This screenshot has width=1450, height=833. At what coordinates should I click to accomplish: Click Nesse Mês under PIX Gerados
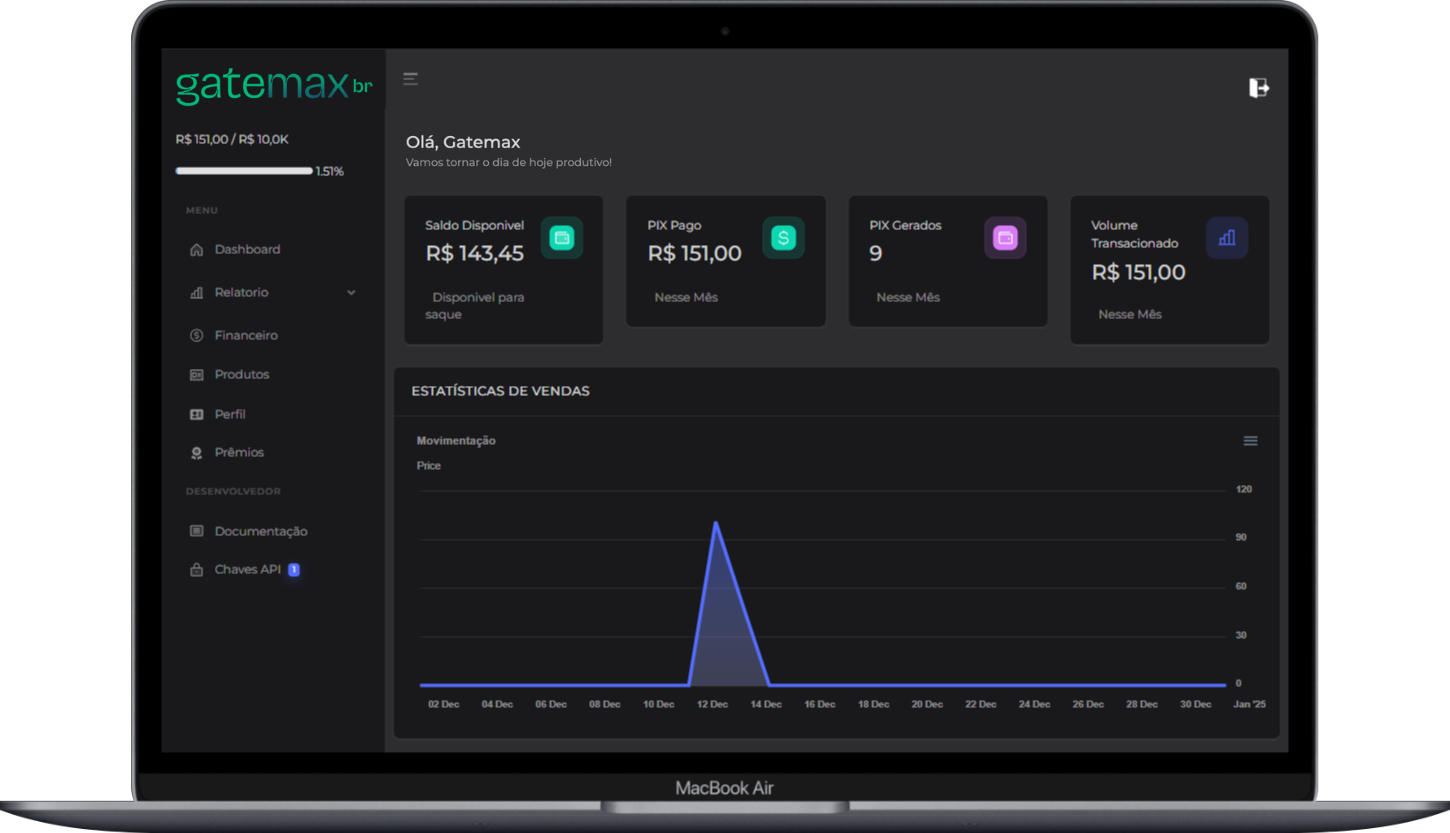(908, 298)
